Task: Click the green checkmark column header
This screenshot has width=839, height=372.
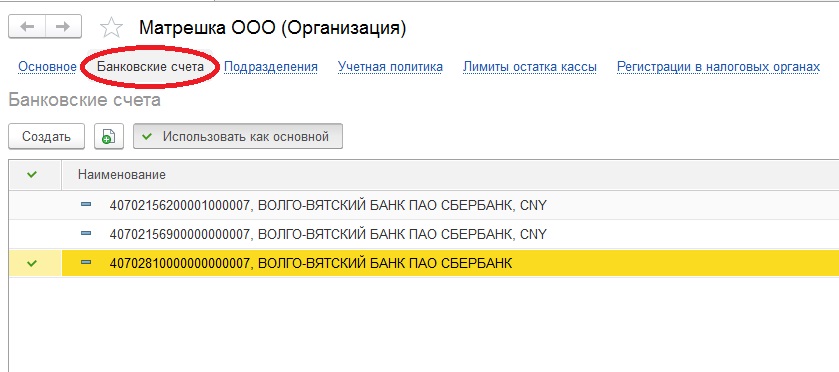Action: tap(32, 174)
